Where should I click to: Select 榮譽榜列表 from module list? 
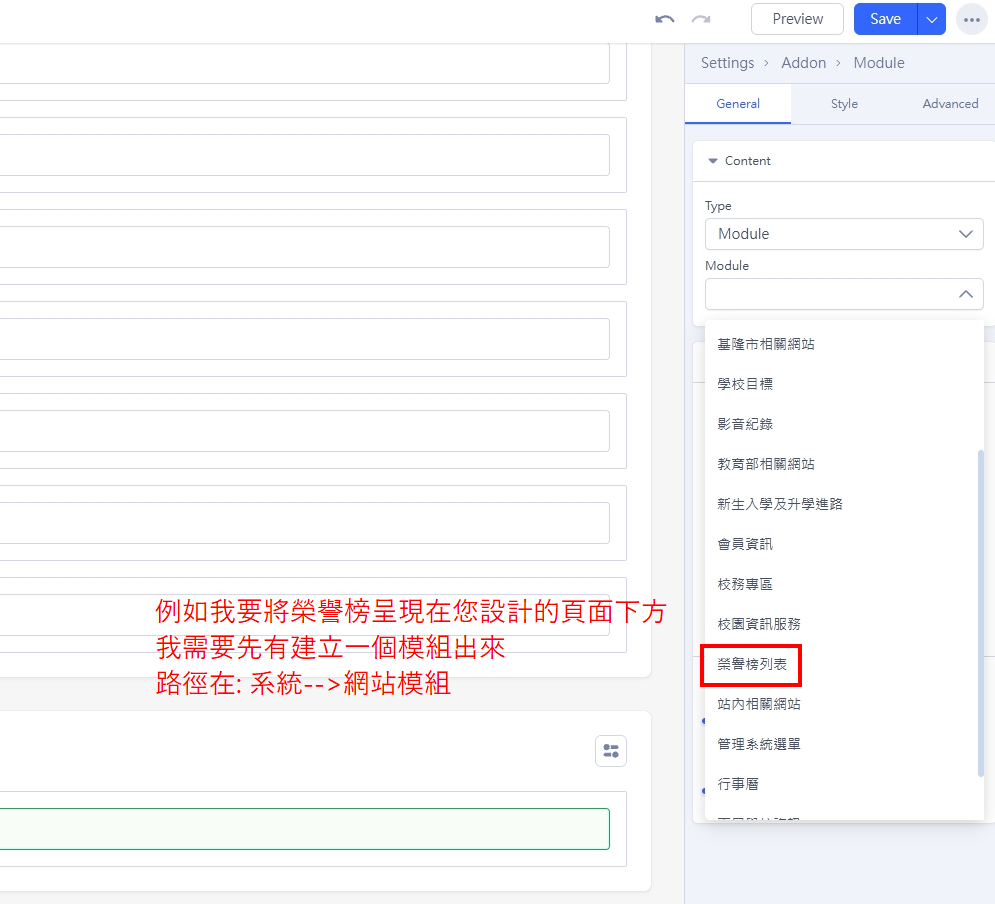pos(752,664)
